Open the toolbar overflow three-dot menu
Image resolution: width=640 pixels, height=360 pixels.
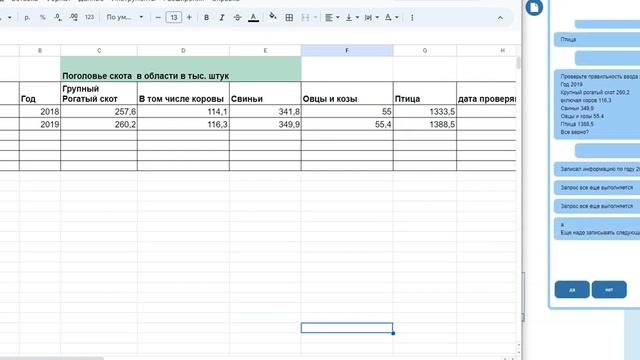pyautogui.click(x=412, y=18)
